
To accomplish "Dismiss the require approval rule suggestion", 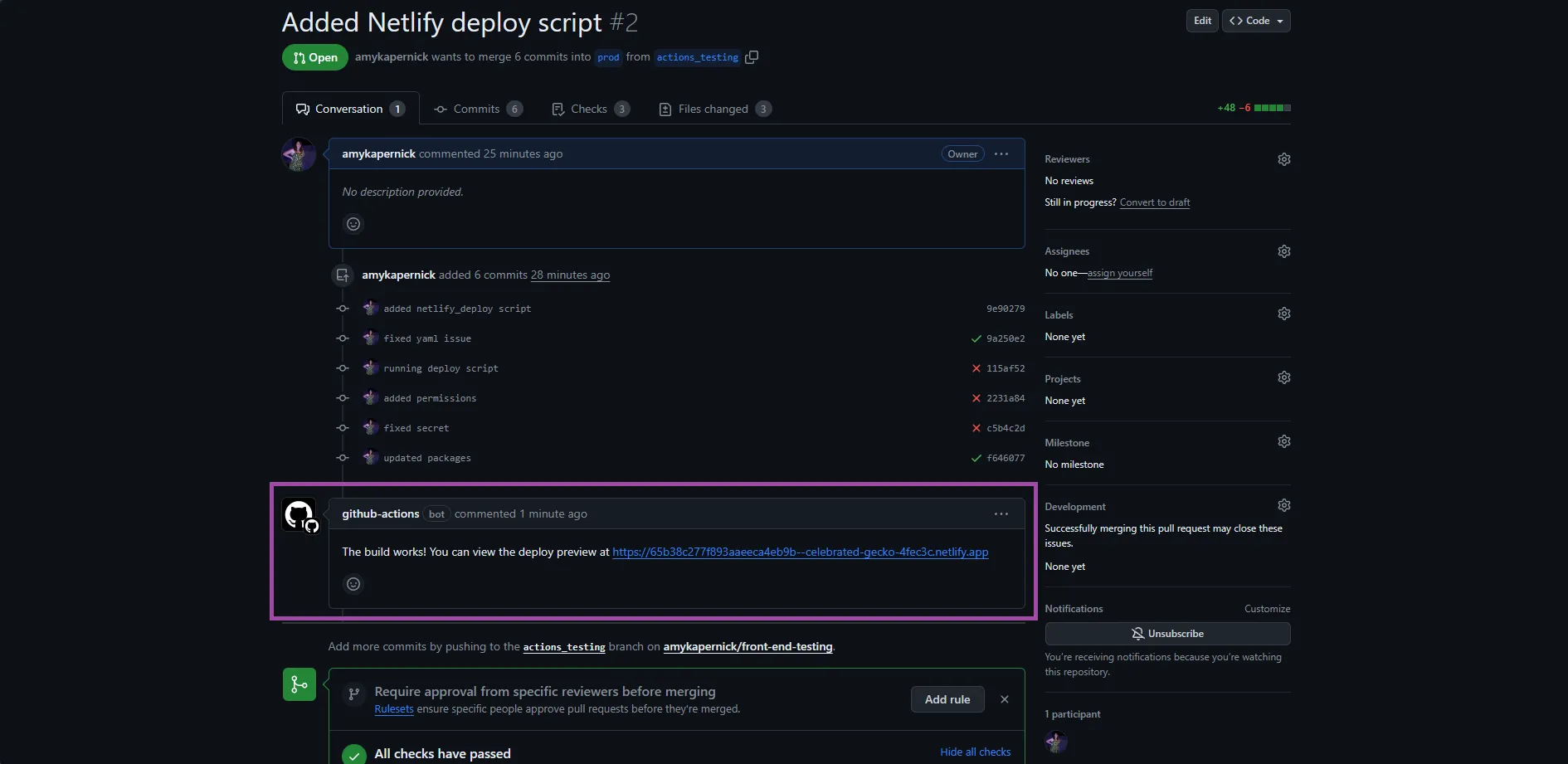I will (1004, 699).
